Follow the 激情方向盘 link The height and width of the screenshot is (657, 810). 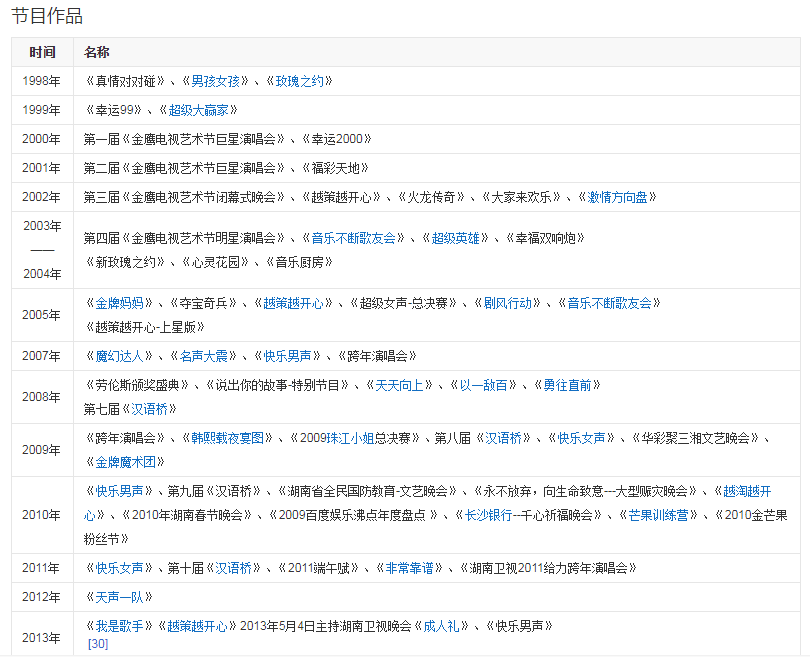coord(622,197)
